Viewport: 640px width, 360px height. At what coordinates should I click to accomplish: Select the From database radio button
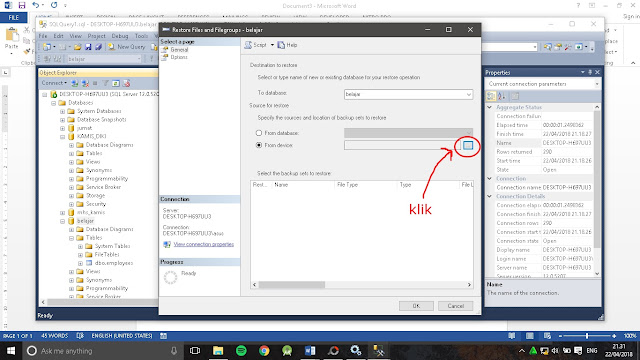pos(259,133)
